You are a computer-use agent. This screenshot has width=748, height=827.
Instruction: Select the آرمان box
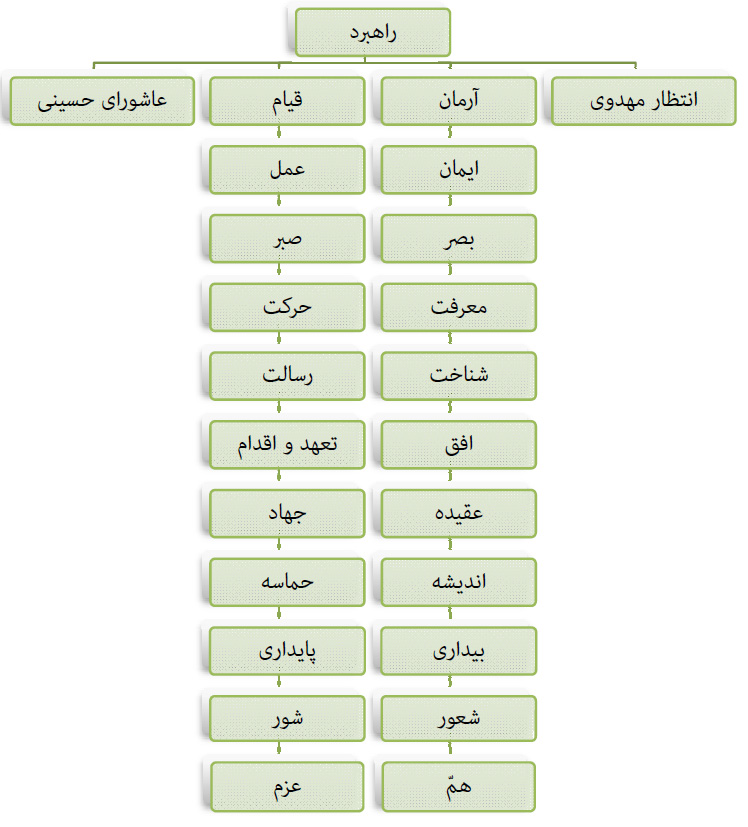tap(459, 101)
